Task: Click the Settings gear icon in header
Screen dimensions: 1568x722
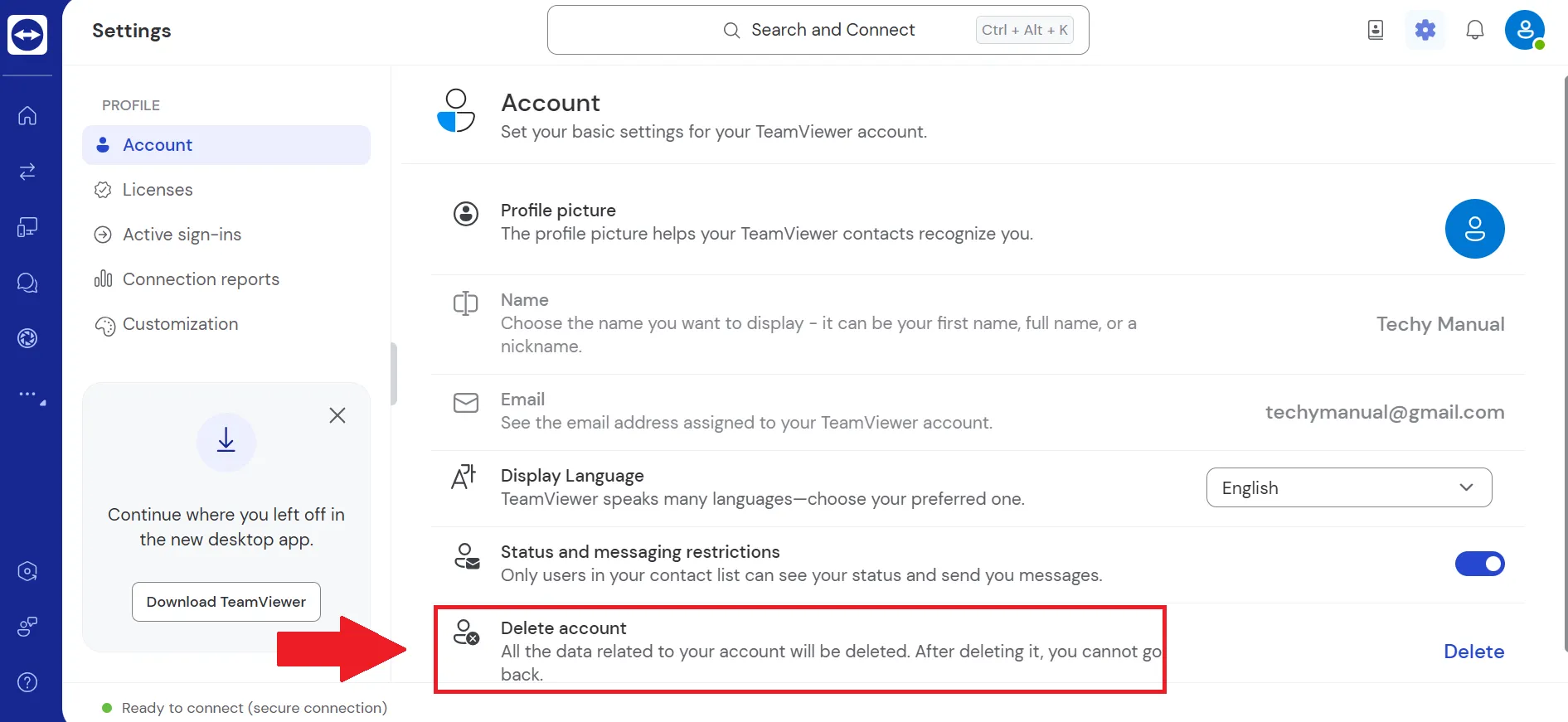Action: [1425, 31]
